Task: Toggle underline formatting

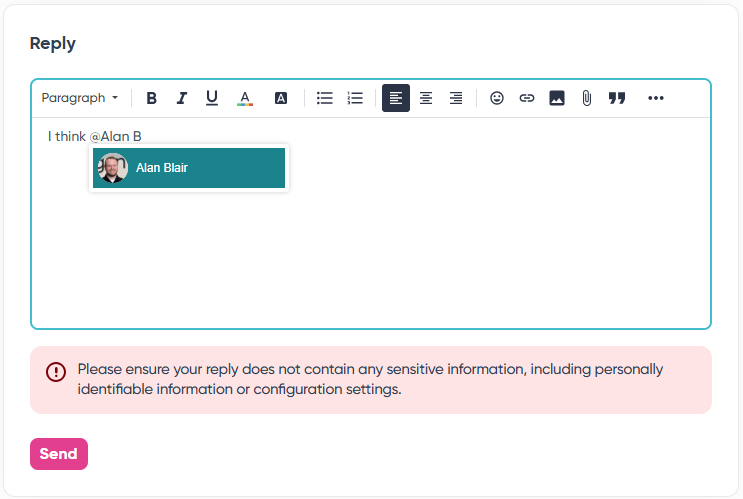Action: pos(212,98)
